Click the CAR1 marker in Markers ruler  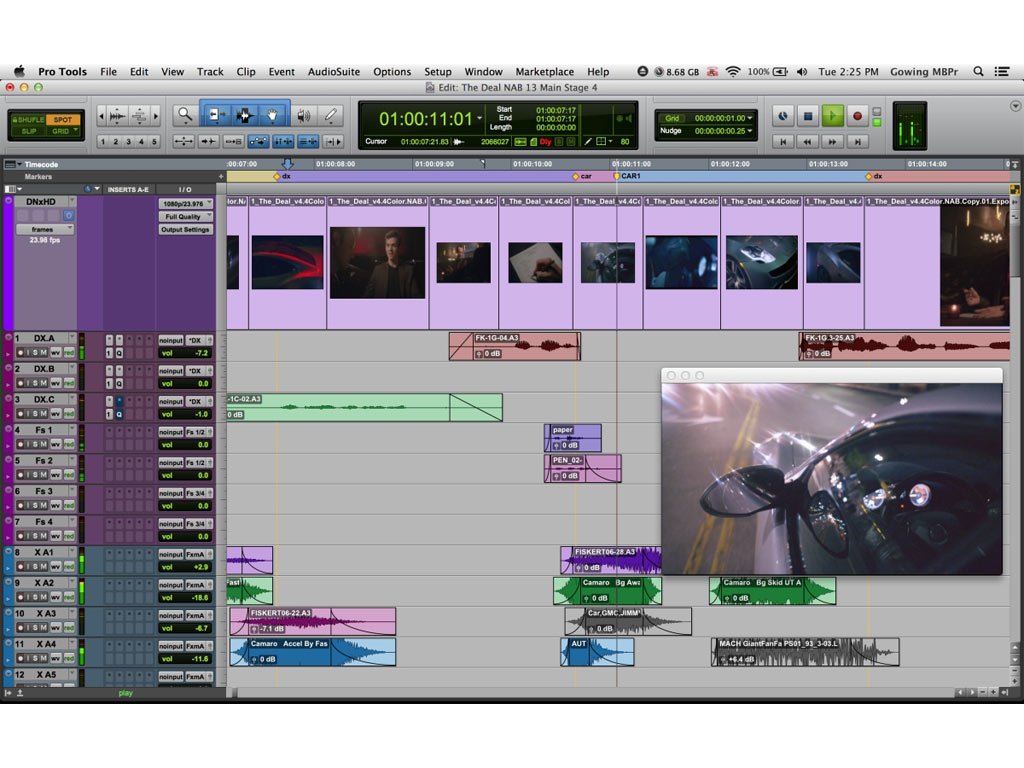click(x=629, y=176)
